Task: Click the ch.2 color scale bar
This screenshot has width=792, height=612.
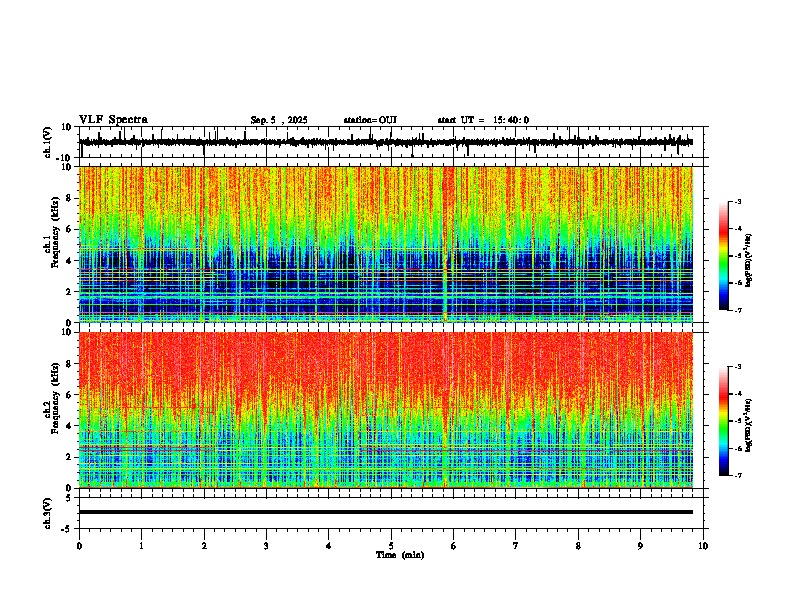Action: coord(724,421)
